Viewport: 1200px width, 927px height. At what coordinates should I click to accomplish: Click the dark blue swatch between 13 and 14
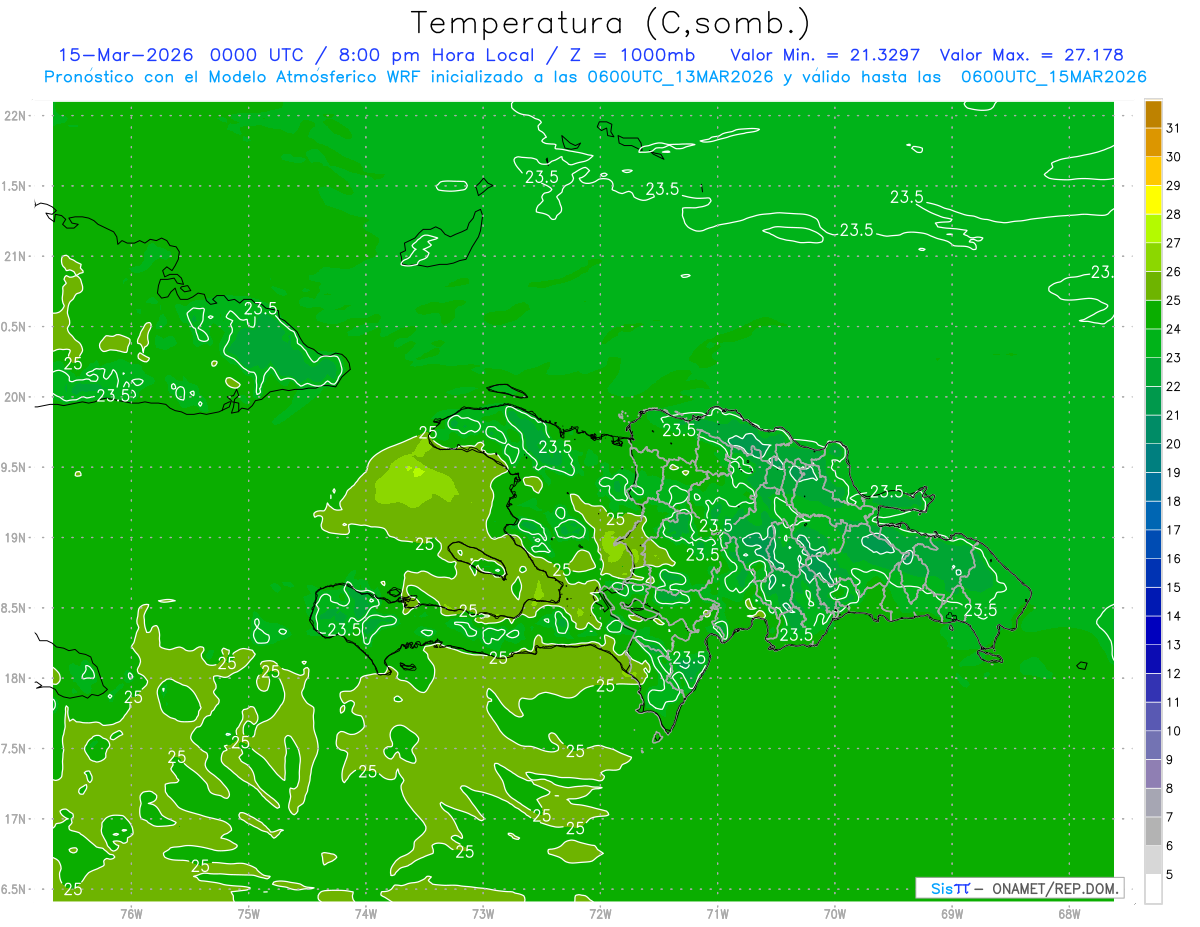[x=1153, y=630]
